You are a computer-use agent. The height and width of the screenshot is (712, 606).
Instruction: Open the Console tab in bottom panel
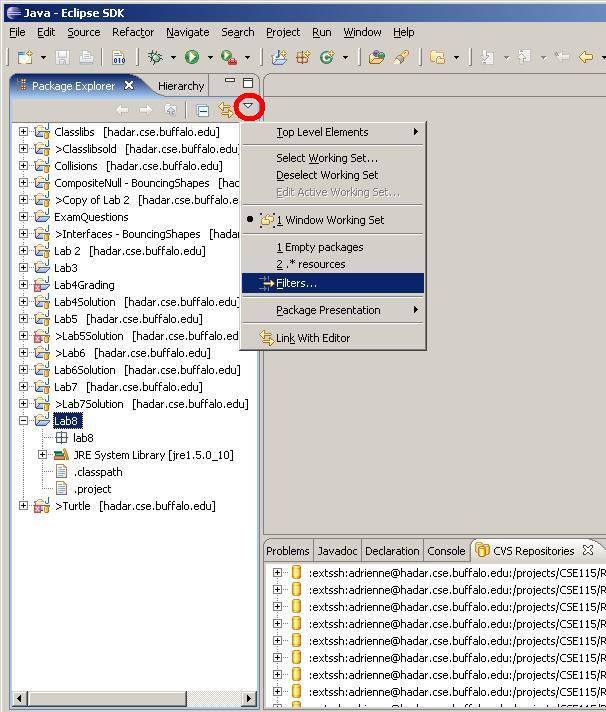(446, 551)
